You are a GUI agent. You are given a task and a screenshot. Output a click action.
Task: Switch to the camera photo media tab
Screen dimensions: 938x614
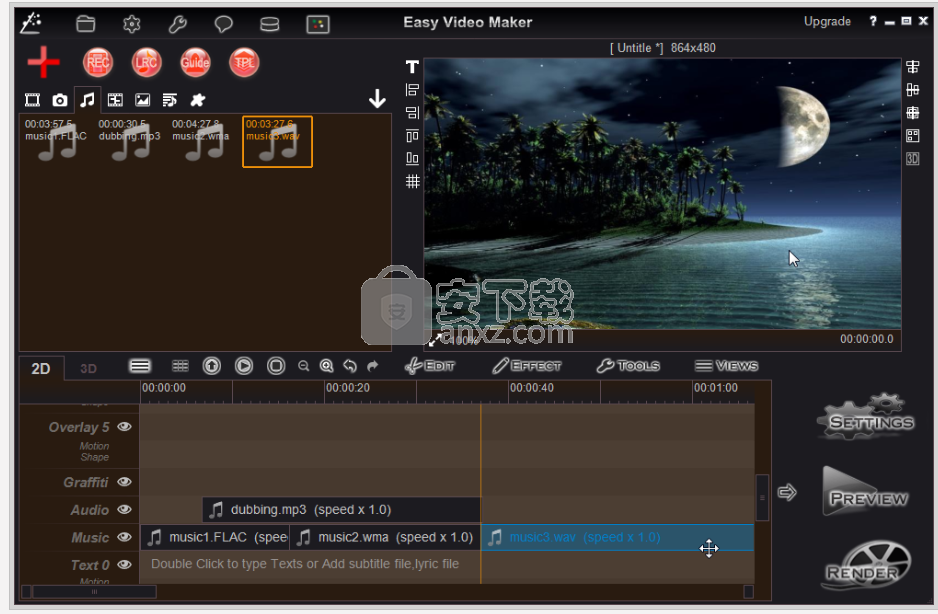(60, 100)
